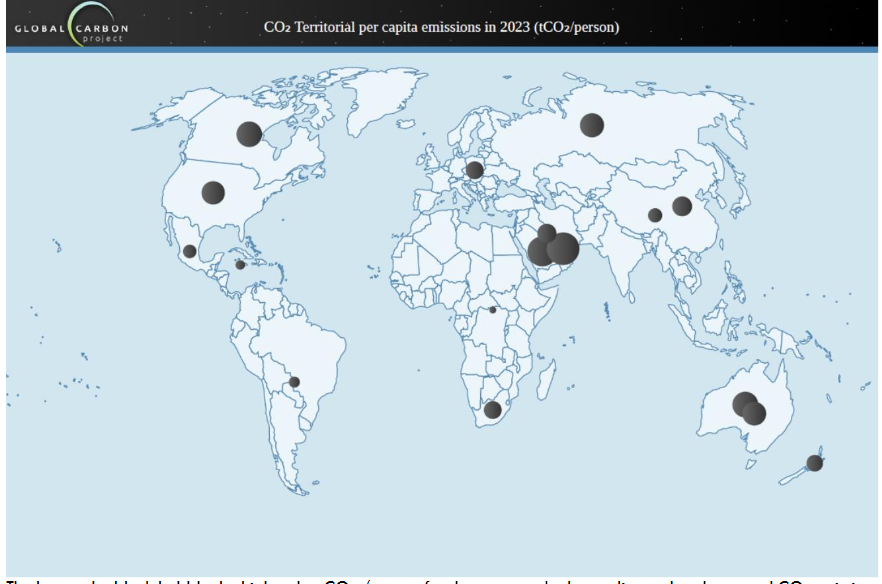Click the emissions bubble over South Africa
This screenshot has width=882, height=584.
(x=492, y=412)
